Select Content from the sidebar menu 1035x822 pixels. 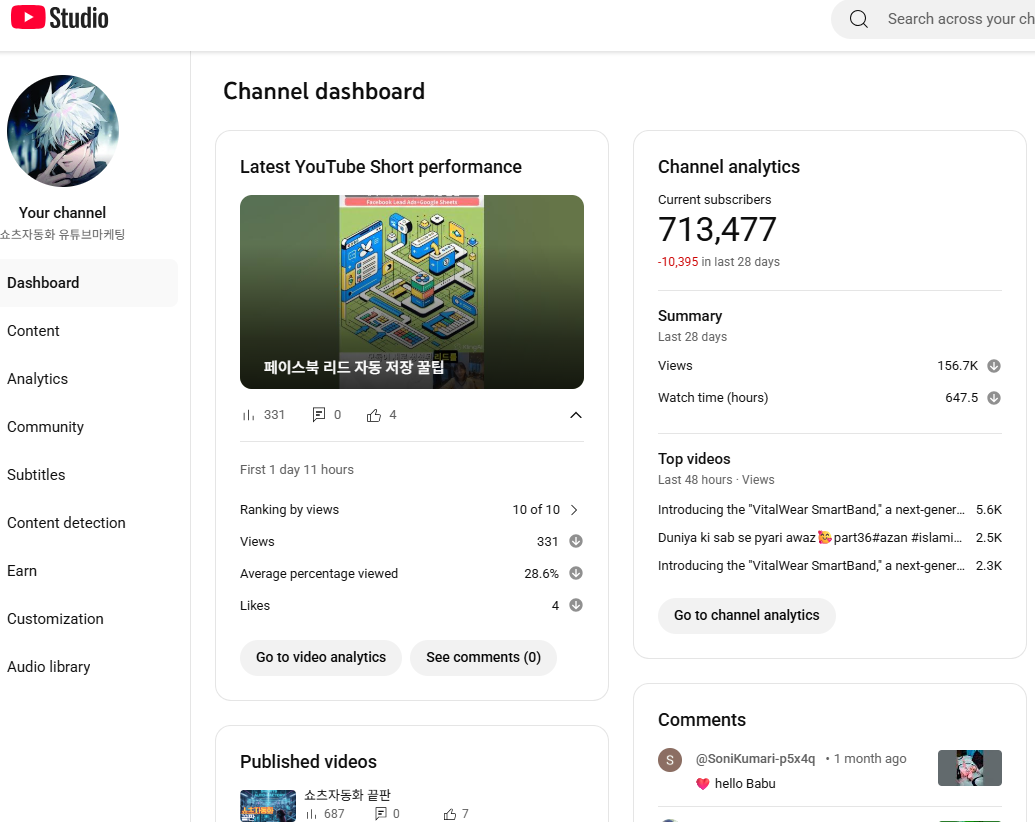point(34,331)
